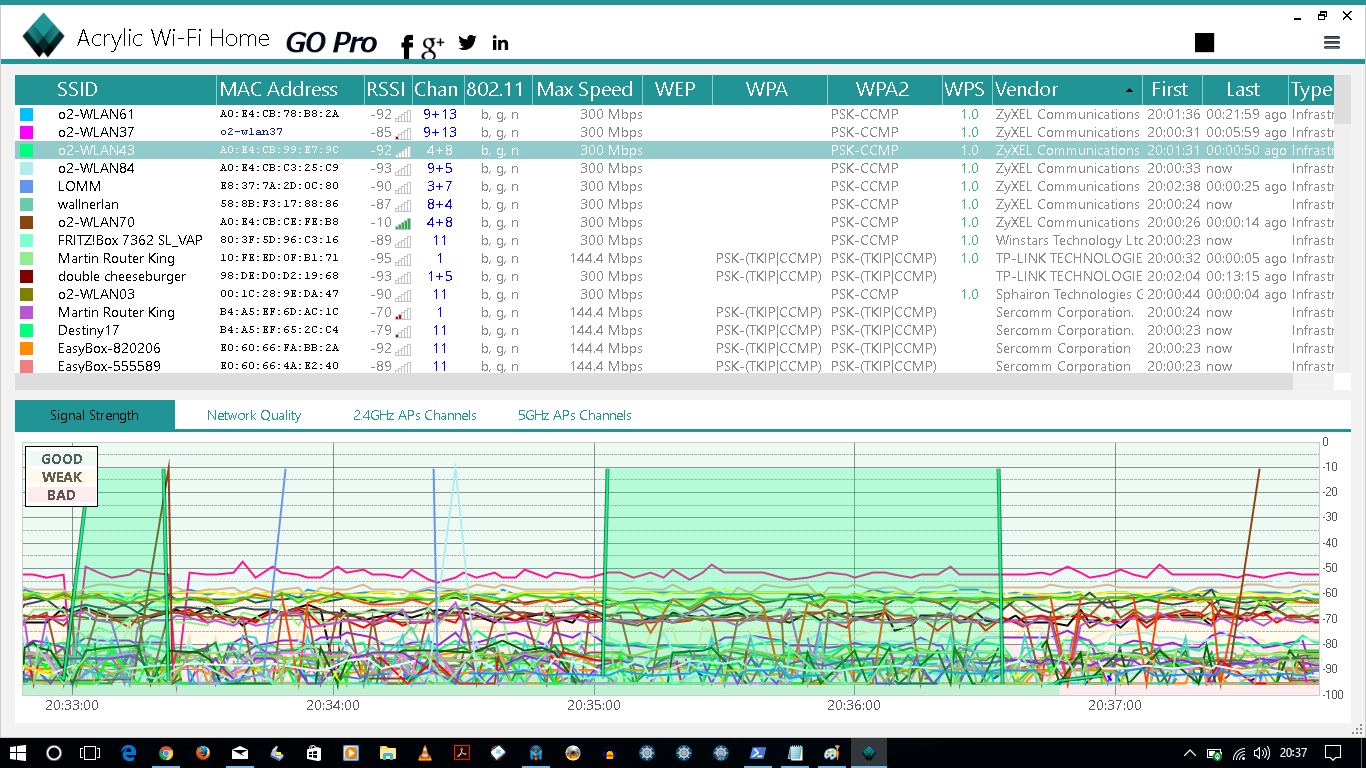Open the Facebook page link icon
This screenshot has height=768, width=1366.
click(x=407, y=45)
